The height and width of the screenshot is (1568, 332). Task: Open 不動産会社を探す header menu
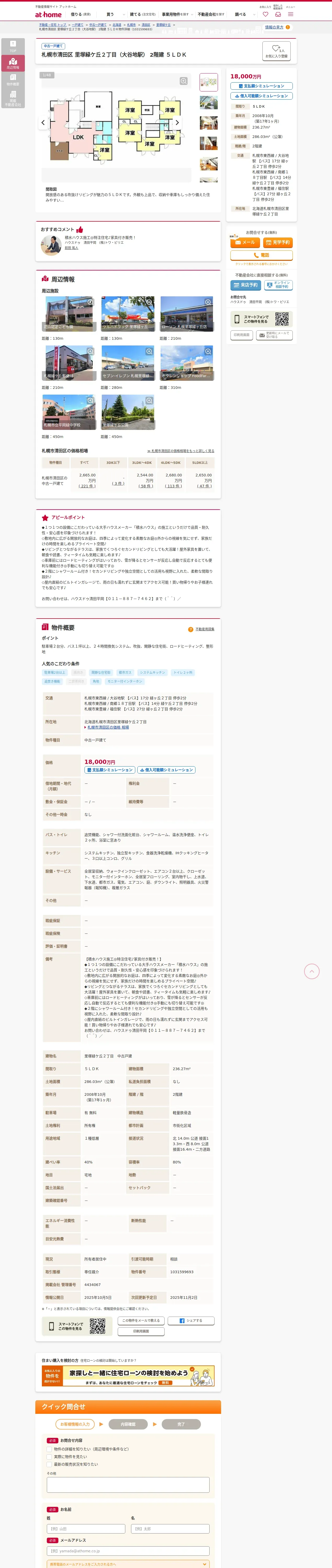click(x=211, y=14)
